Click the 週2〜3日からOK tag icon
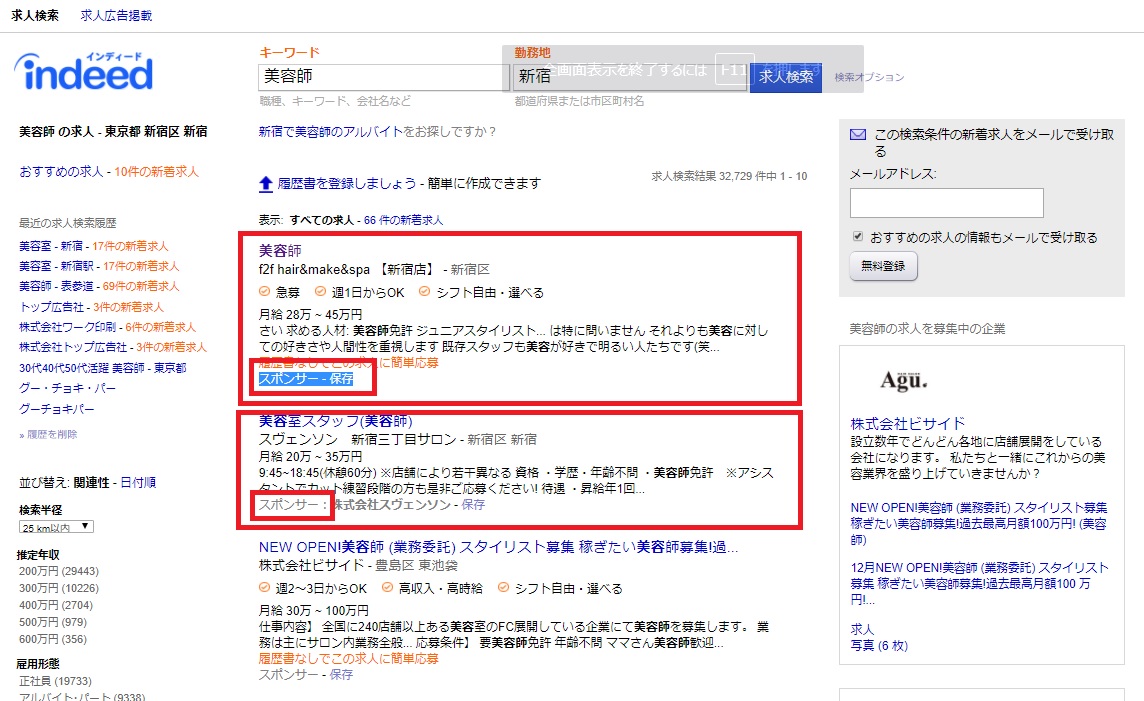The width and height of the screenshot is (1144, 701). 265,588
